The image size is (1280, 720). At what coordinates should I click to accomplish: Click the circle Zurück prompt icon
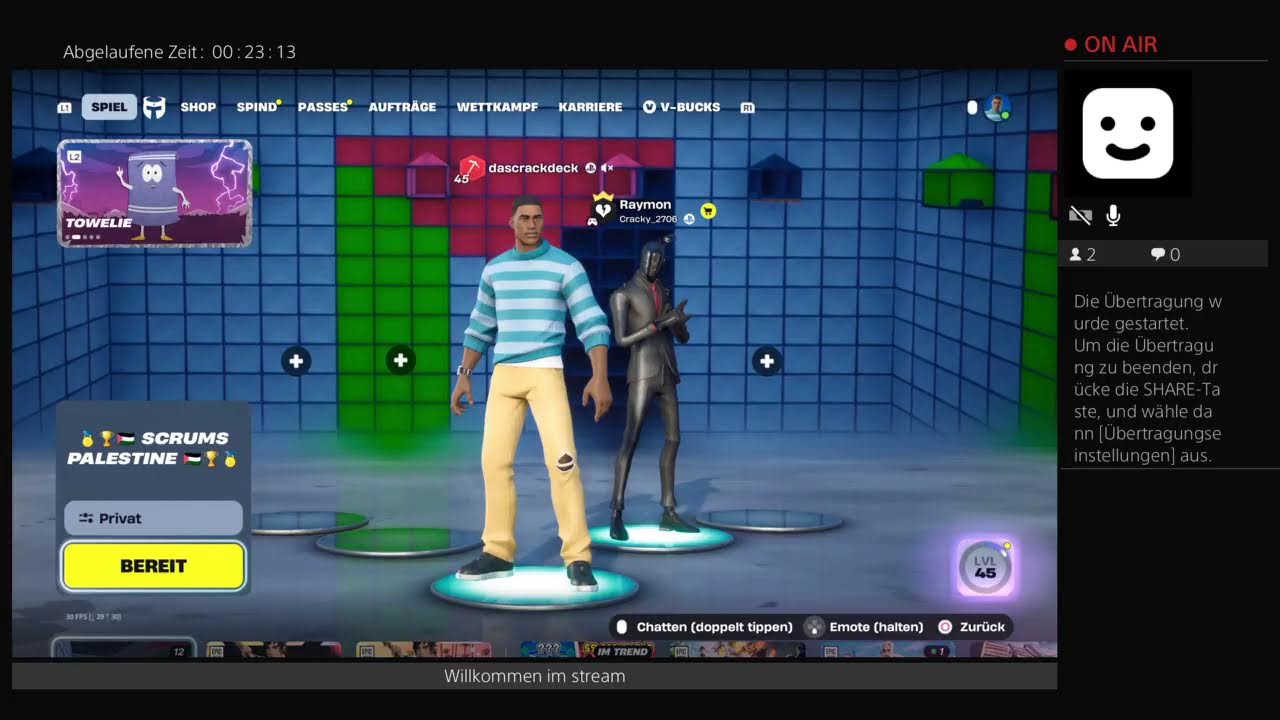(x=945, y=627)
